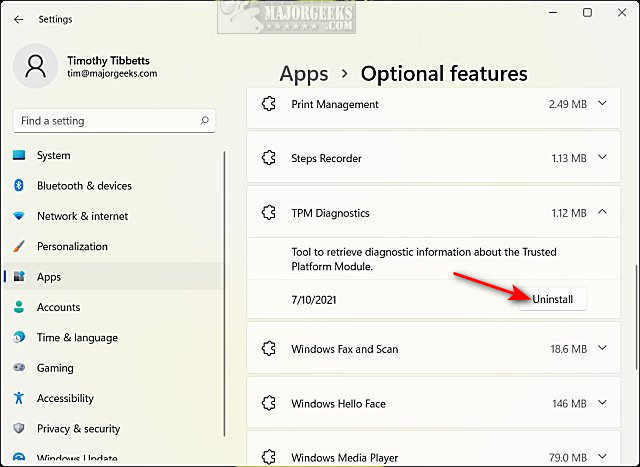Image resolution: width=640 pixels, height=467 pixels.
Task: Click the Privacy shield icon
Action: point(19,428)
